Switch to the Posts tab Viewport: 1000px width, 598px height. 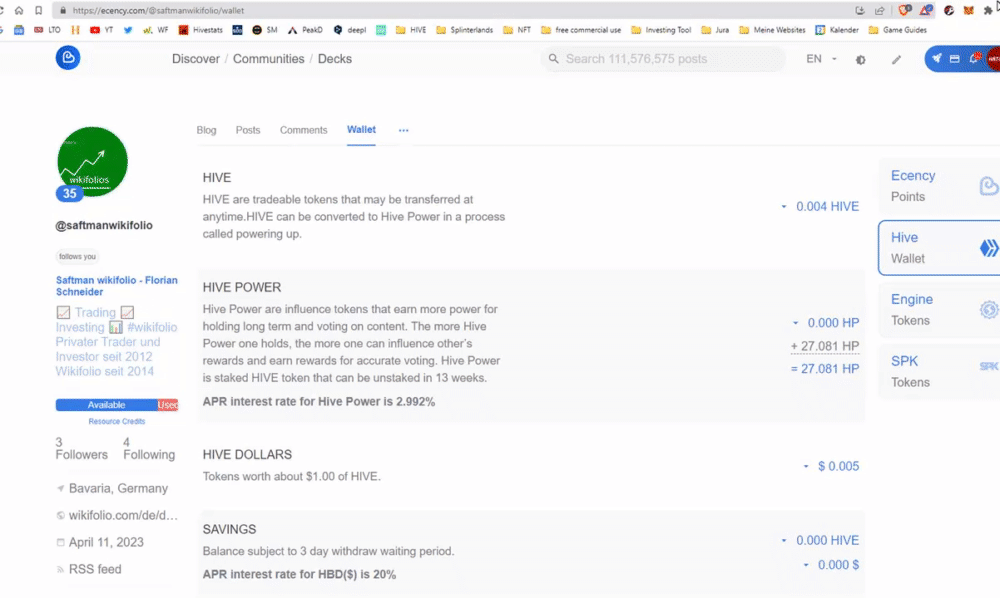pyautogui.click(x=248, y=130)
